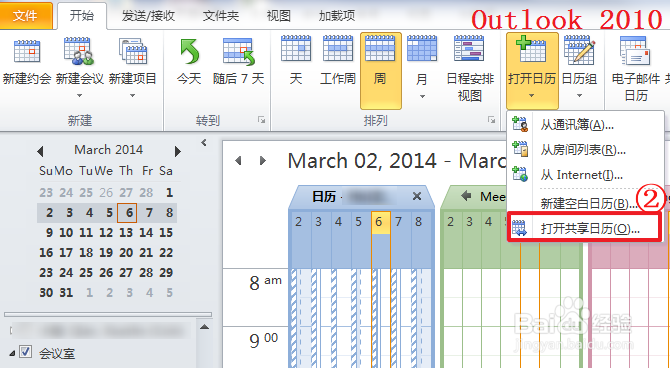Select March 1 in mini calendar
The width and height of the screenshot is (670, 368).
click(x=169, y=192)
